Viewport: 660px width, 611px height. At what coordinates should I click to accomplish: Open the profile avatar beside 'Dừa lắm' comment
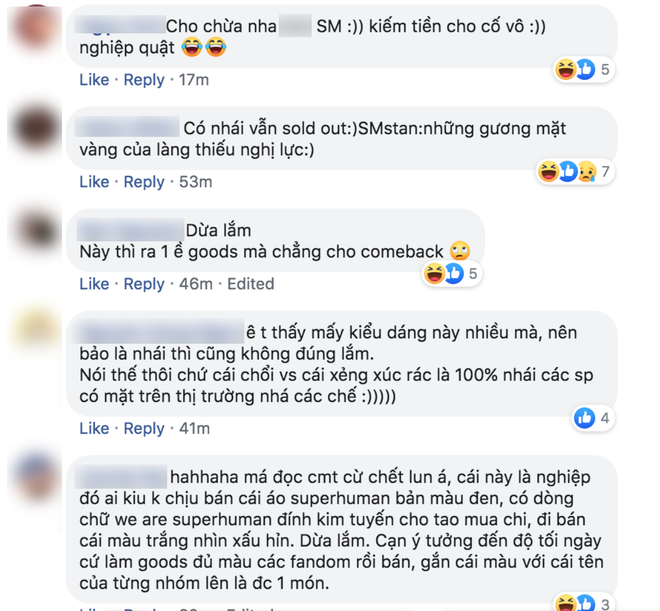[37, 231]
